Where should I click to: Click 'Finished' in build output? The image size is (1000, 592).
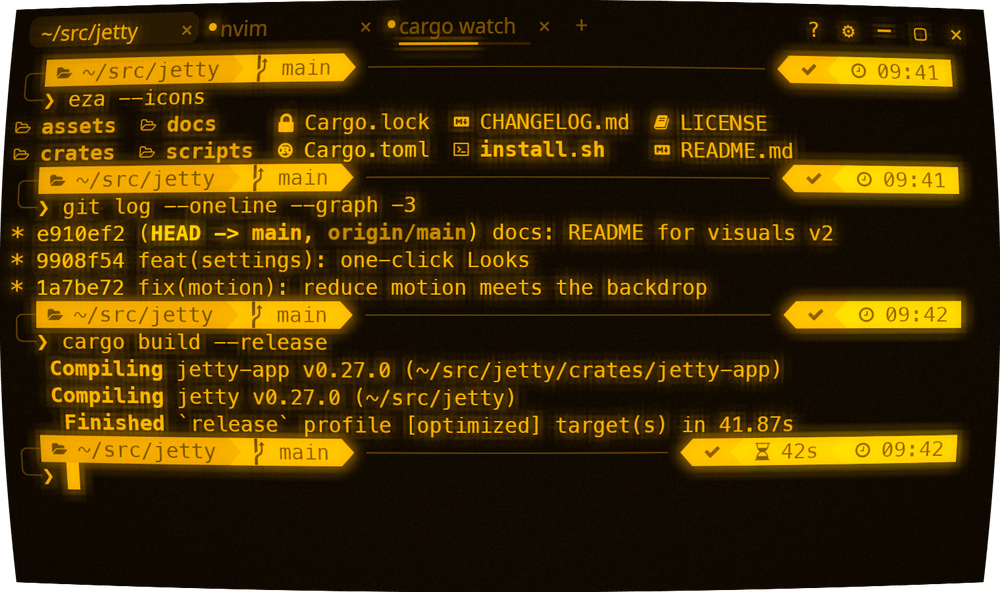point(114,423)
